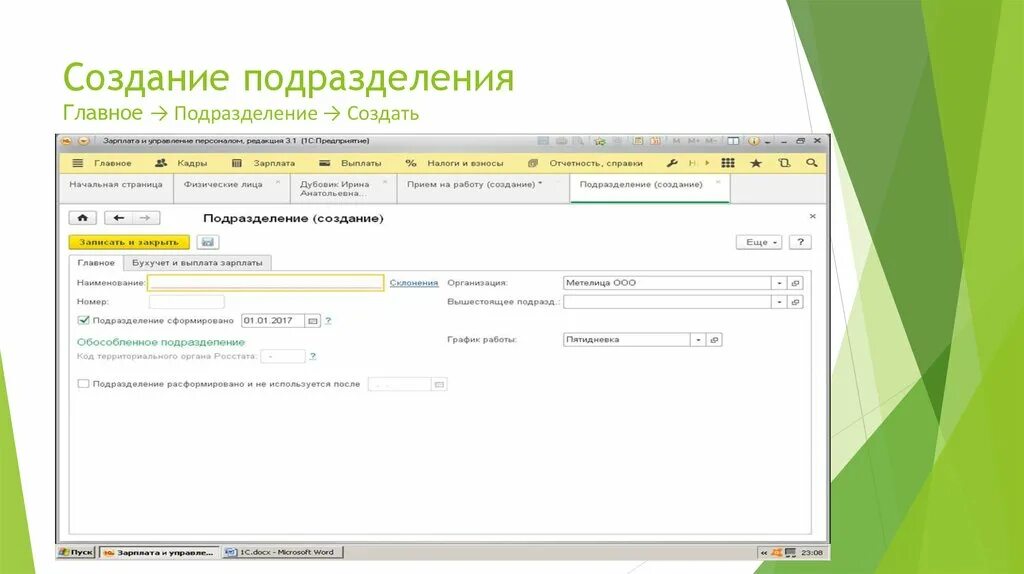The height and width of the screenshot is (574, 1024).
Task: Close the Подразделение (создание) tab
Action: click(718, 182)
